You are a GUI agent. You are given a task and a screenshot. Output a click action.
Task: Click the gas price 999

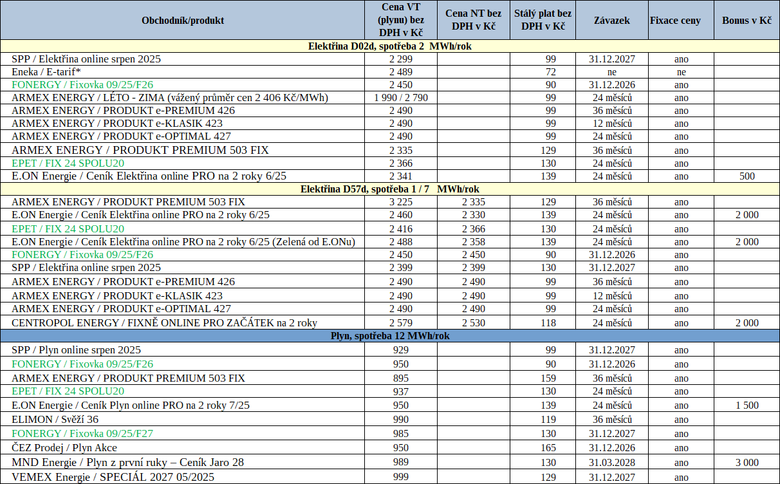(x=401, y=477)
